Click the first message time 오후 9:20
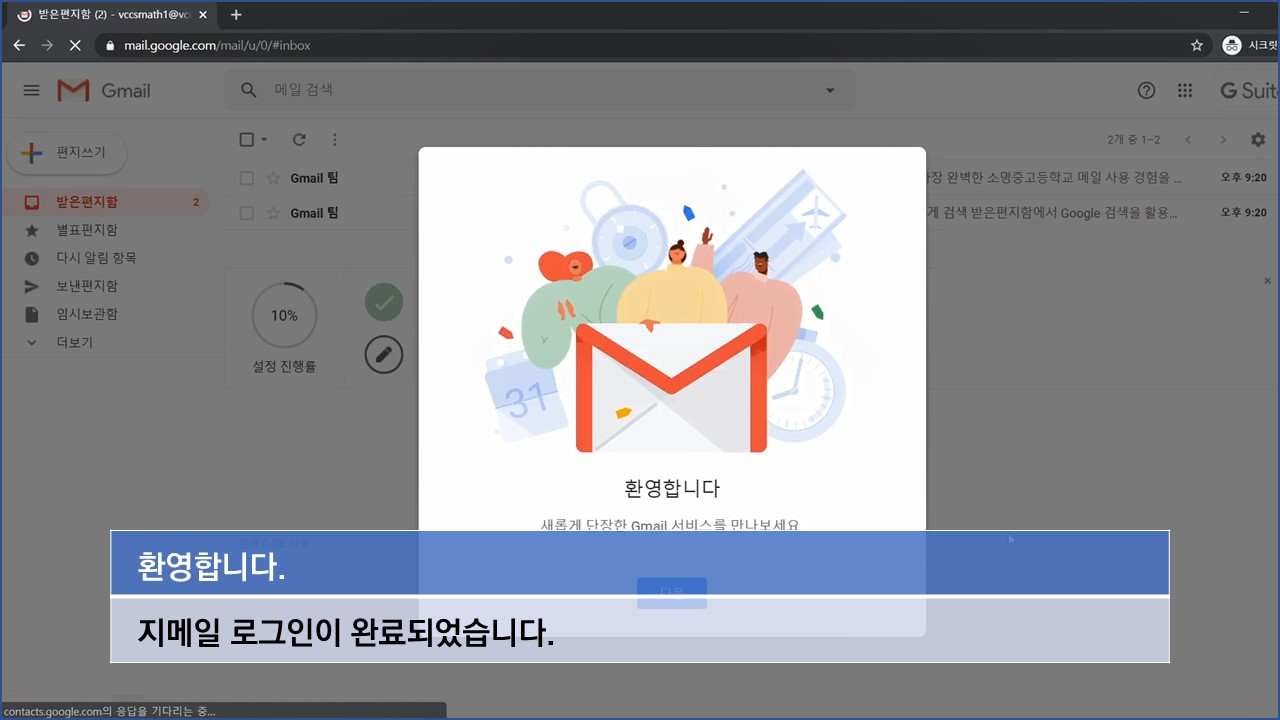The height and width of the screenshot is (720, 1280). pyautogui.click(x=1243, y=178)
